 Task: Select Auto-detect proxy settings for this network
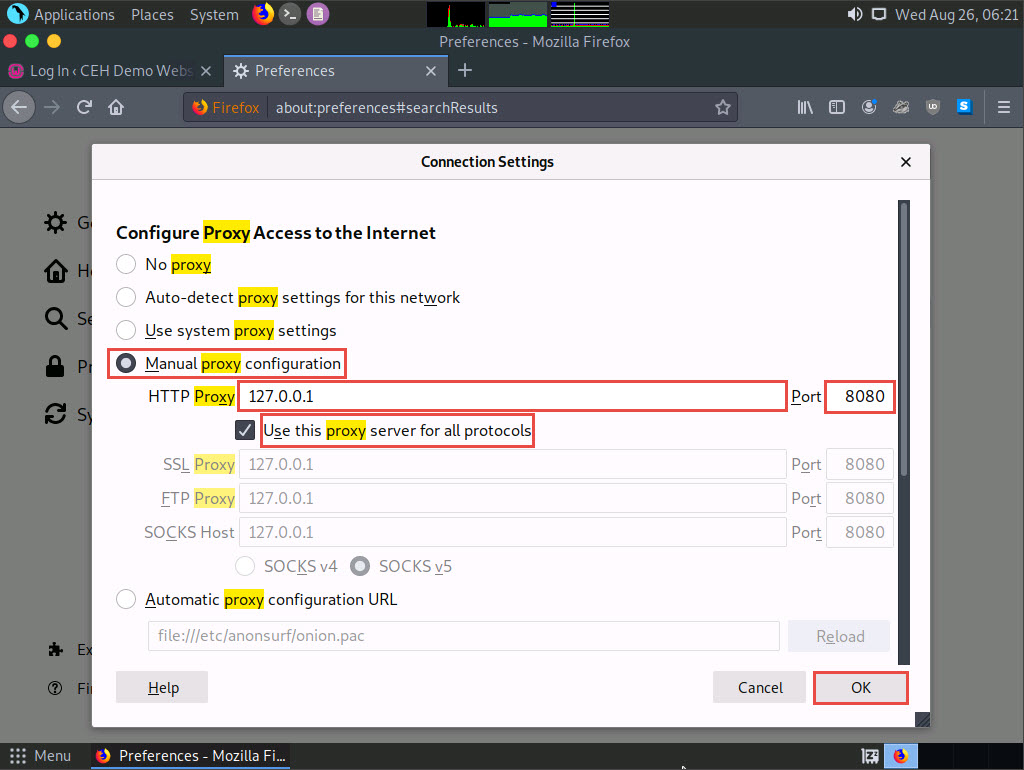coord(126,297)
